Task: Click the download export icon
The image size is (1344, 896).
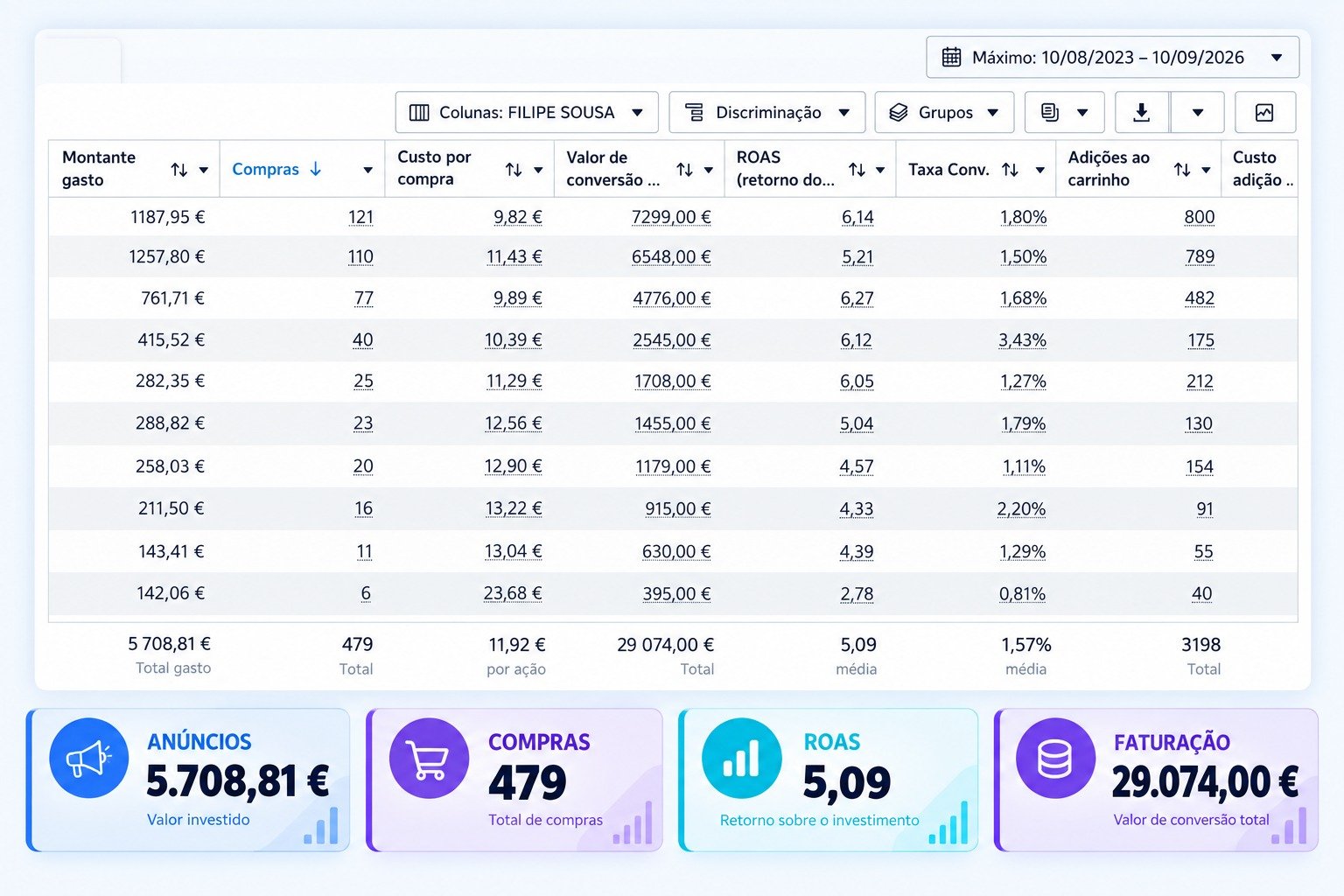Action: [x=1141, y=113]
